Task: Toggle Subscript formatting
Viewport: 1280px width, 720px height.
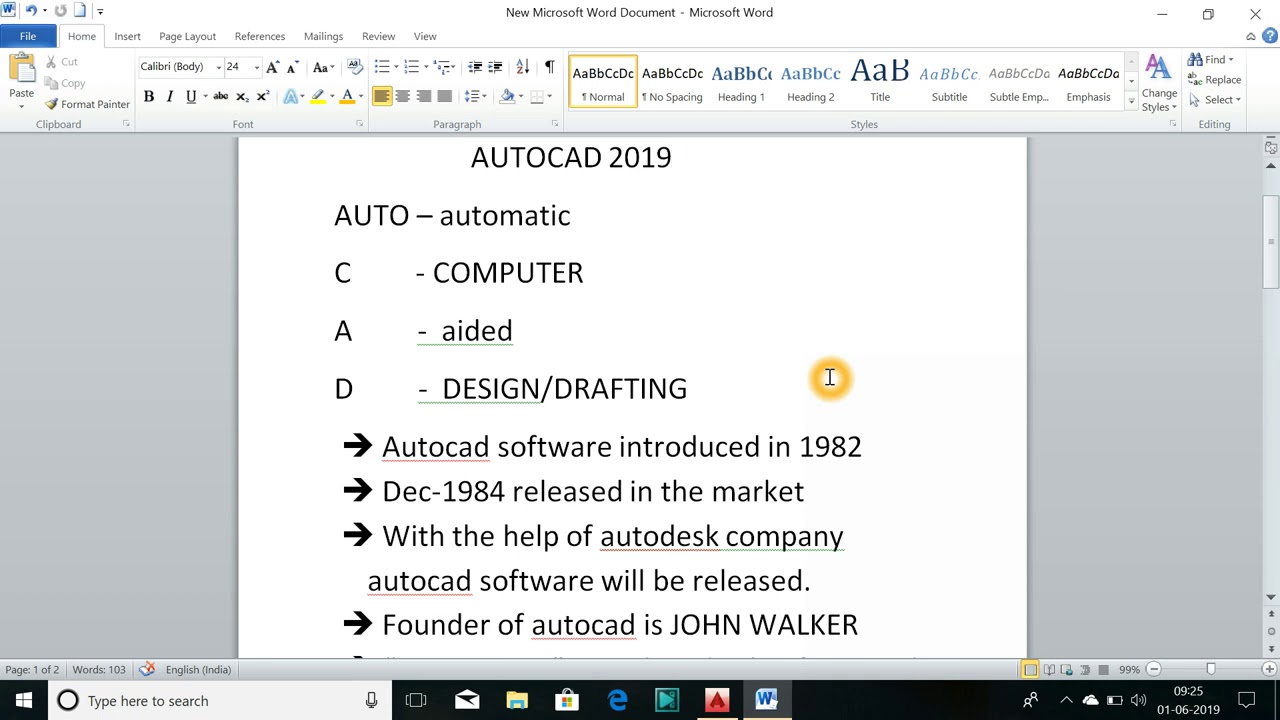Action: point(242,96)
